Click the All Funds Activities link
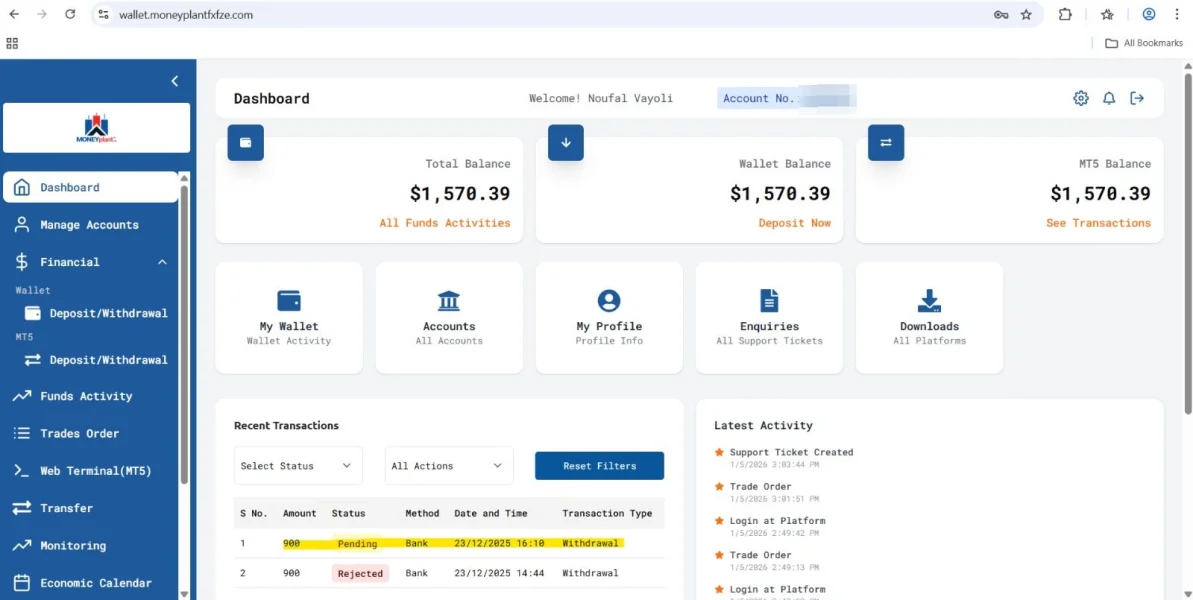The width and height of the screenshot is (1193, 600). [x=444, y=223]
